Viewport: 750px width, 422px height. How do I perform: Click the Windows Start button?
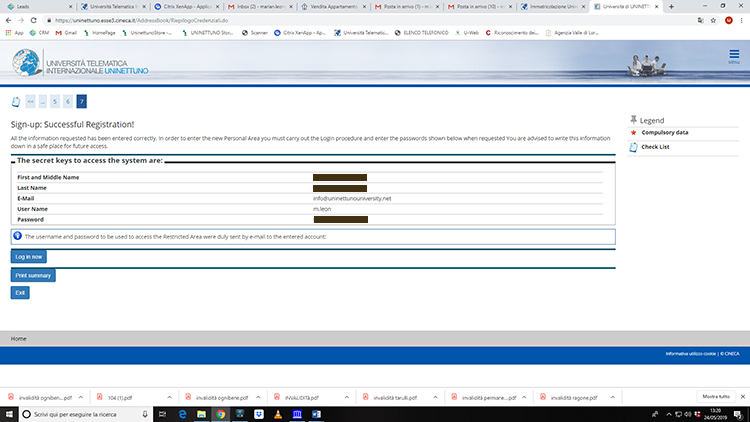pos(9,413)
